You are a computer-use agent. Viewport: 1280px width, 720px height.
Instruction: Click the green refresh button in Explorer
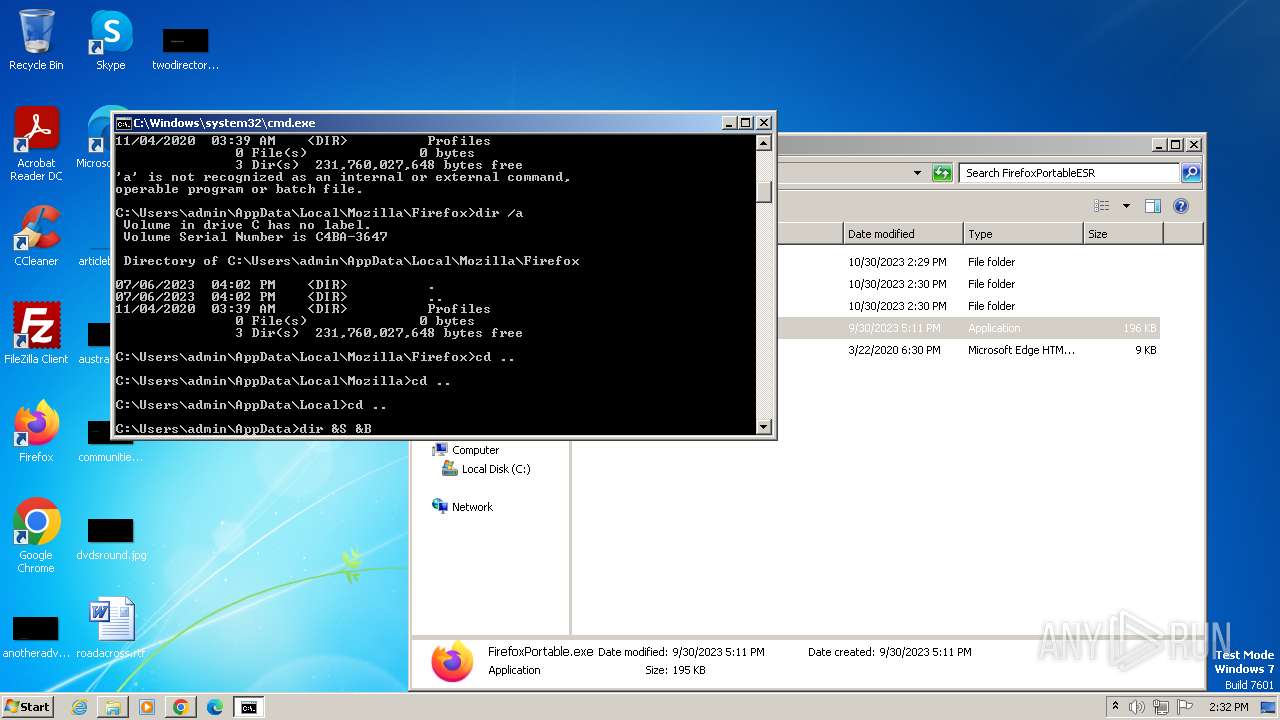[x=942, y=173]
